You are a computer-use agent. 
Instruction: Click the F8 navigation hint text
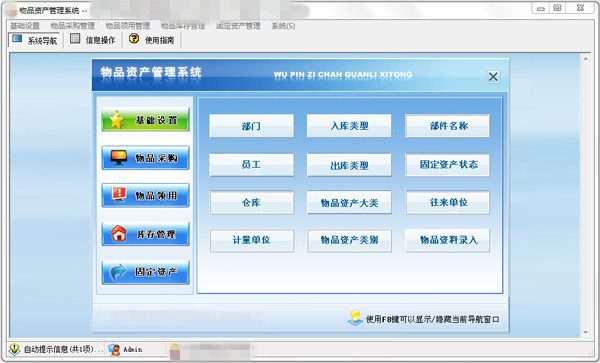(x=432, y=319)
